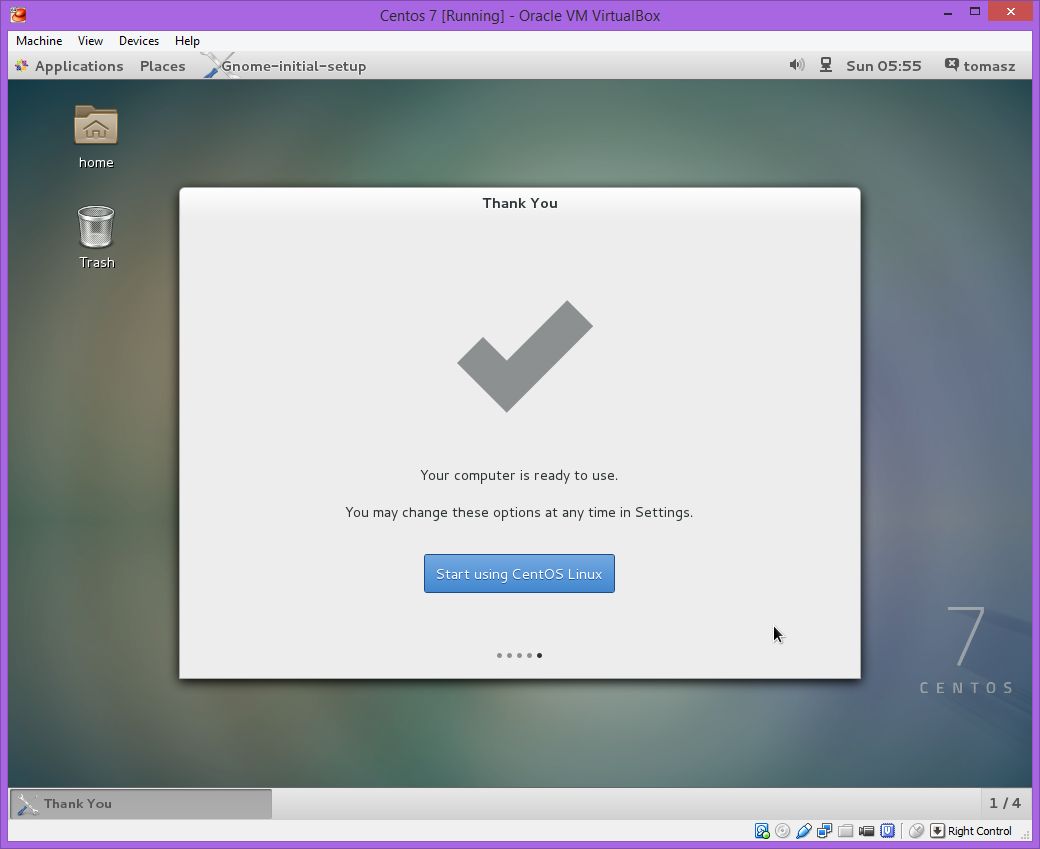Open the Devices menu

click(139, 41)
